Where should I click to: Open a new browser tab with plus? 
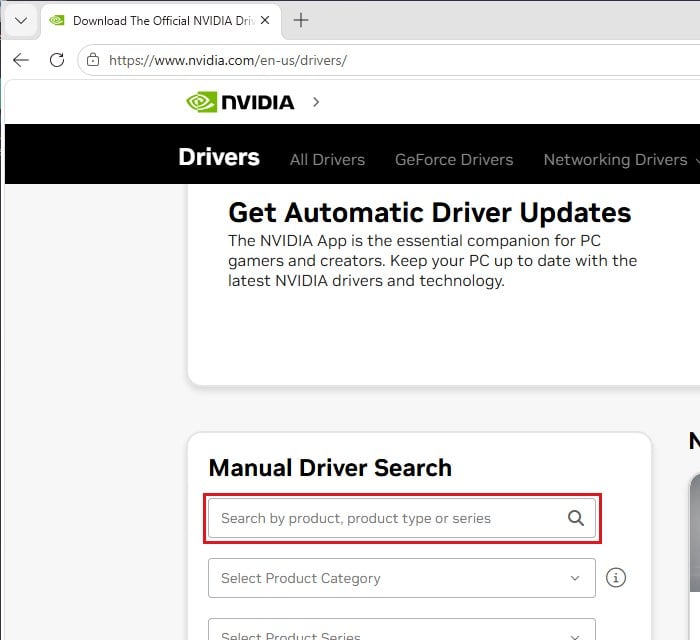(x=301, y=20)
